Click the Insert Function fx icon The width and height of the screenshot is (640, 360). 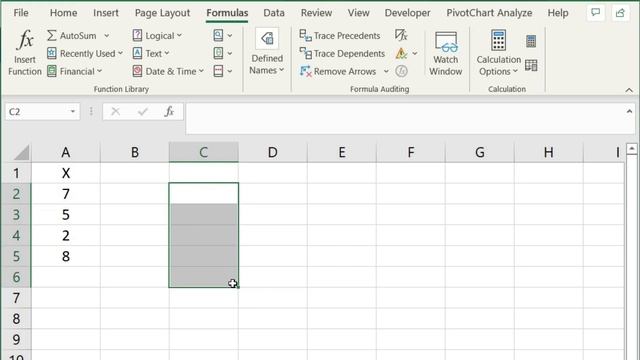(x=25, y=40)
